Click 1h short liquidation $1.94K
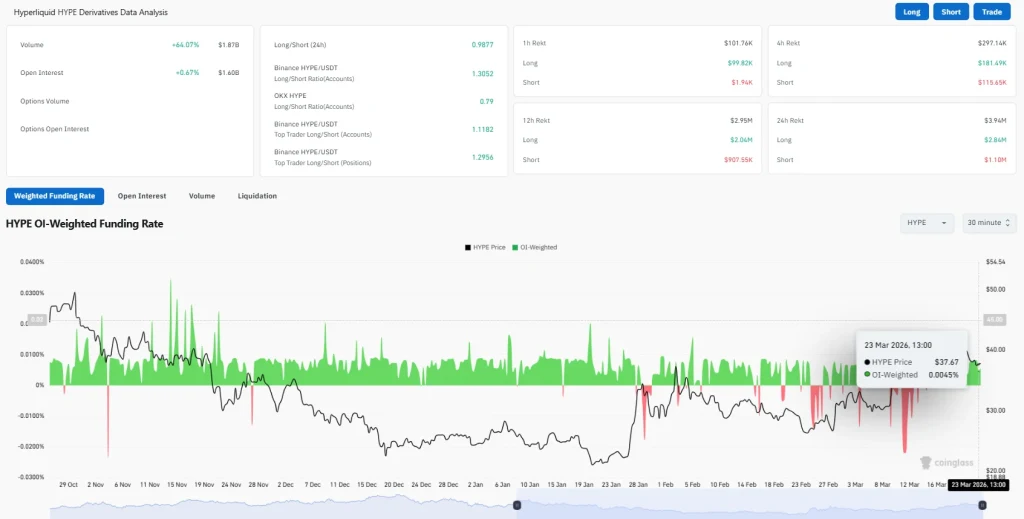Image resolution: width=1024 pixels, height=519 pixels. point(742,82)
